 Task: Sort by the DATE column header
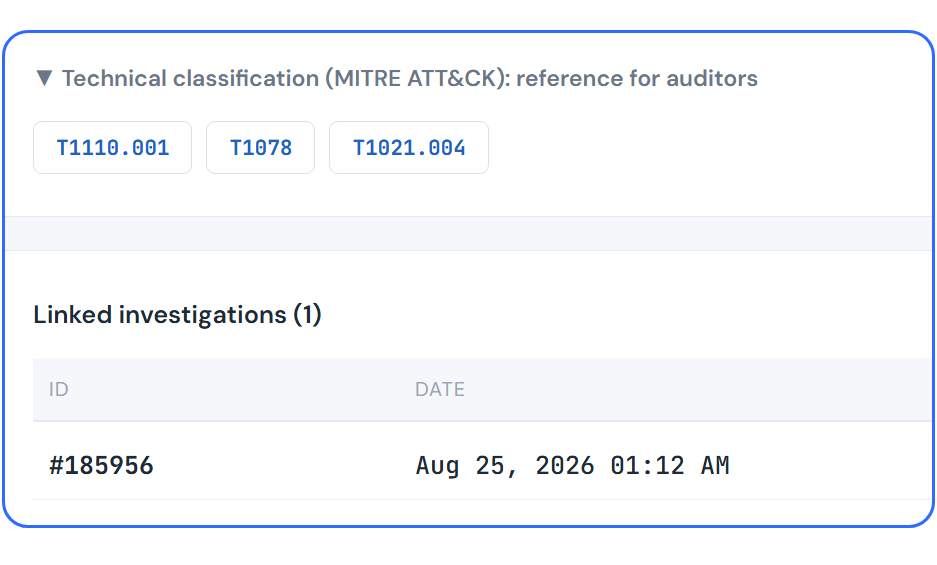pyautogui.click(x=440, y=389)
